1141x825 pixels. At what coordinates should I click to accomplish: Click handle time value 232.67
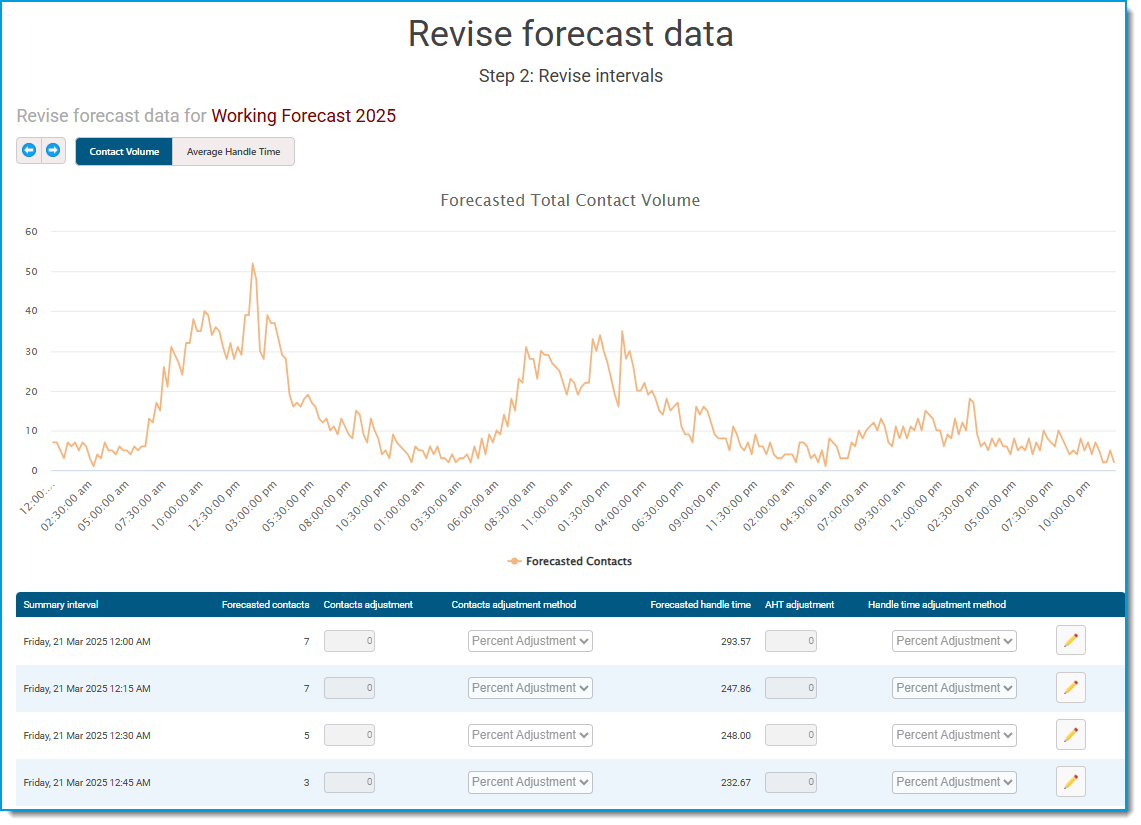tap(736, 783)
